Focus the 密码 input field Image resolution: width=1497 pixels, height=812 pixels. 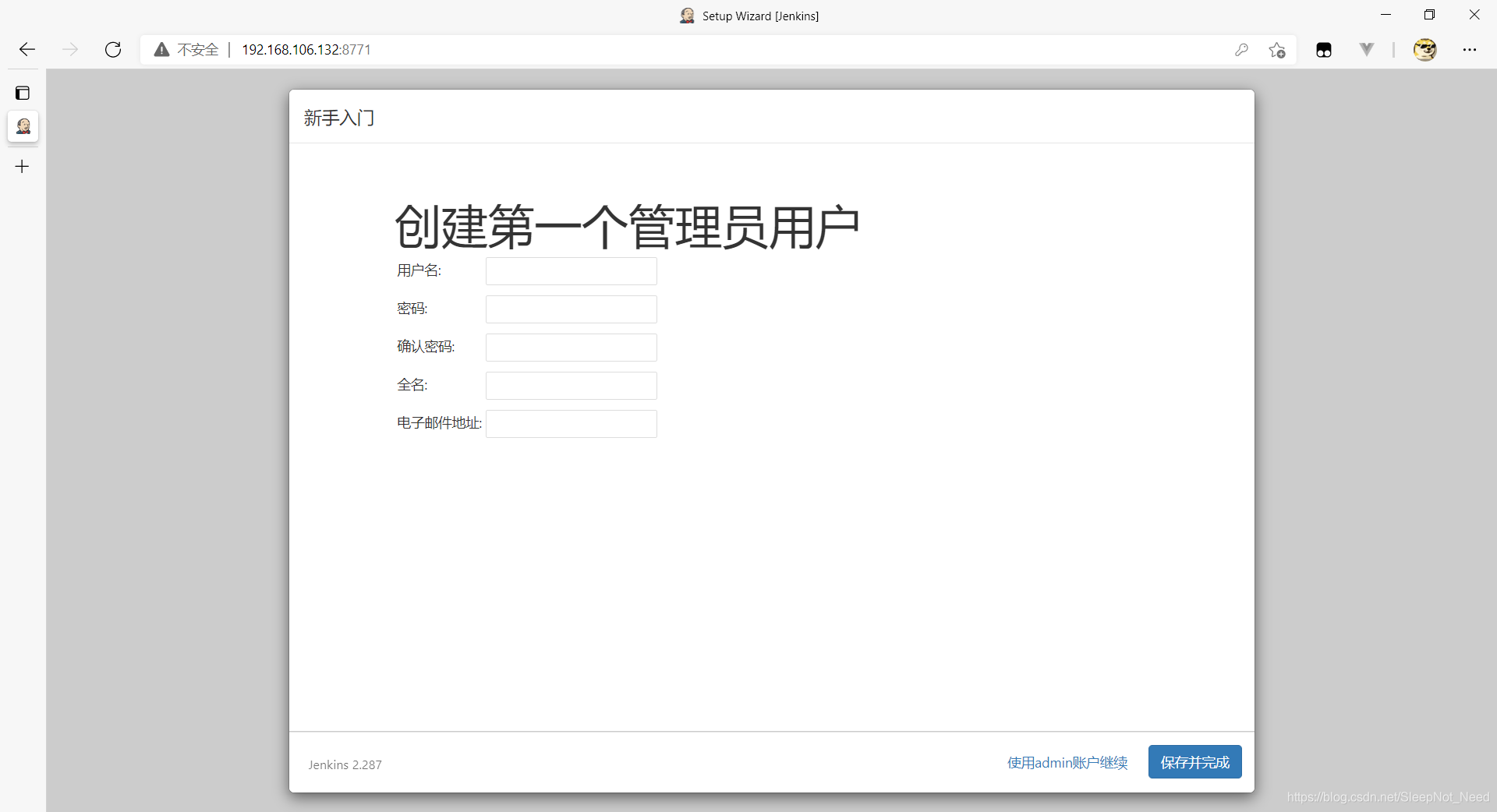(x=572, y=309)
